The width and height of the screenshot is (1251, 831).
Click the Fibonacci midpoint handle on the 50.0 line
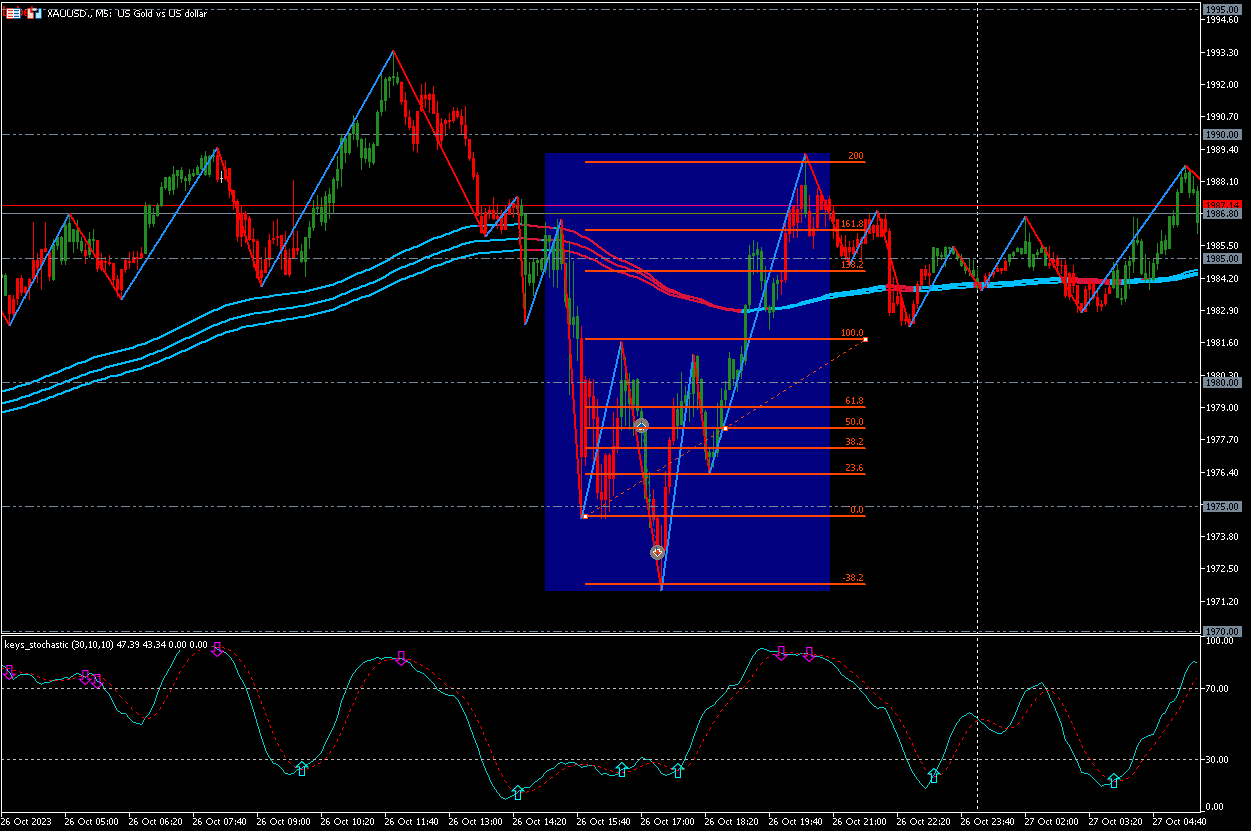(x=724, y=428)
